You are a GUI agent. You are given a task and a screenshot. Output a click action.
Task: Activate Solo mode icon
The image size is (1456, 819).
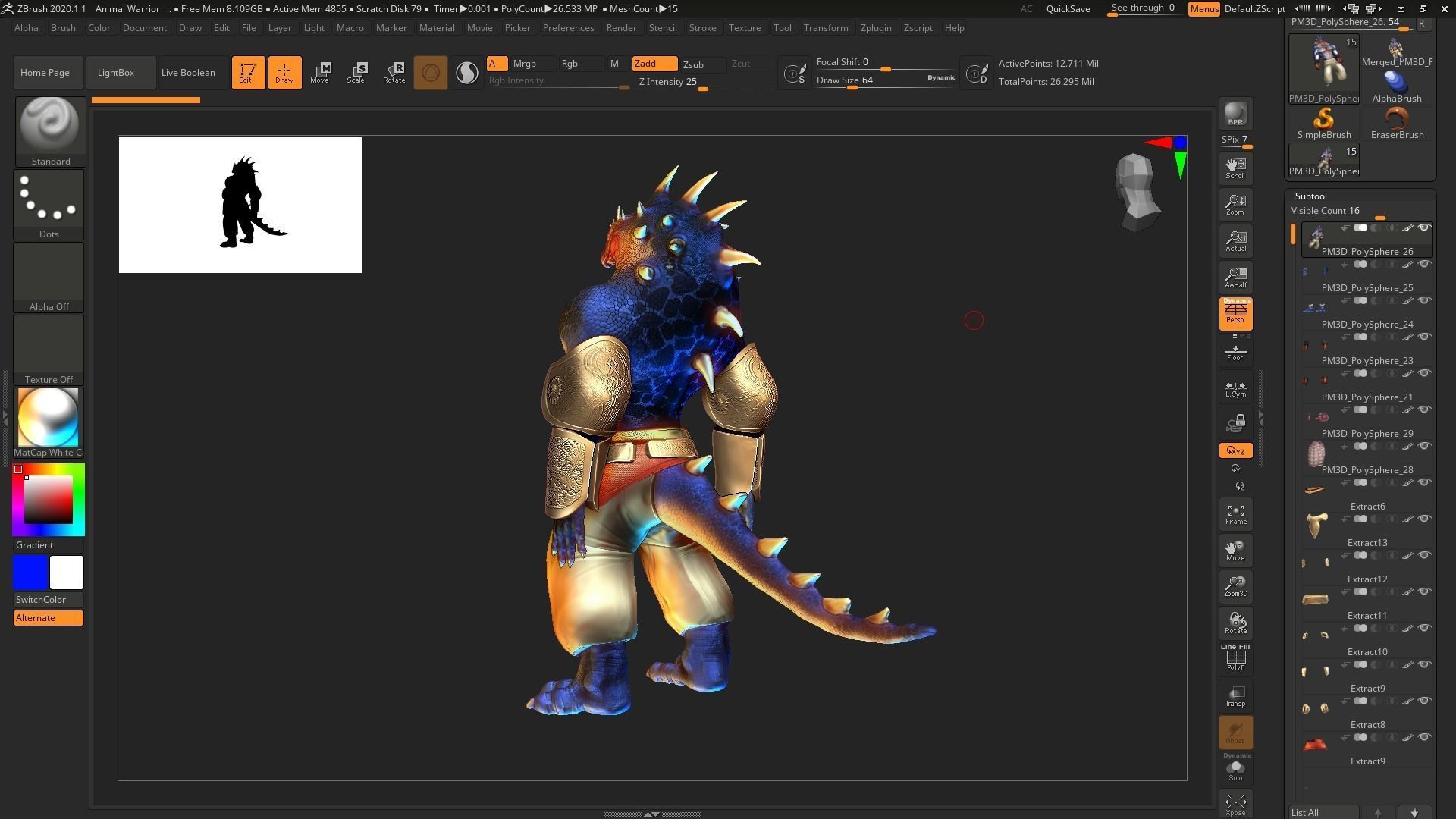(1235, 769)
